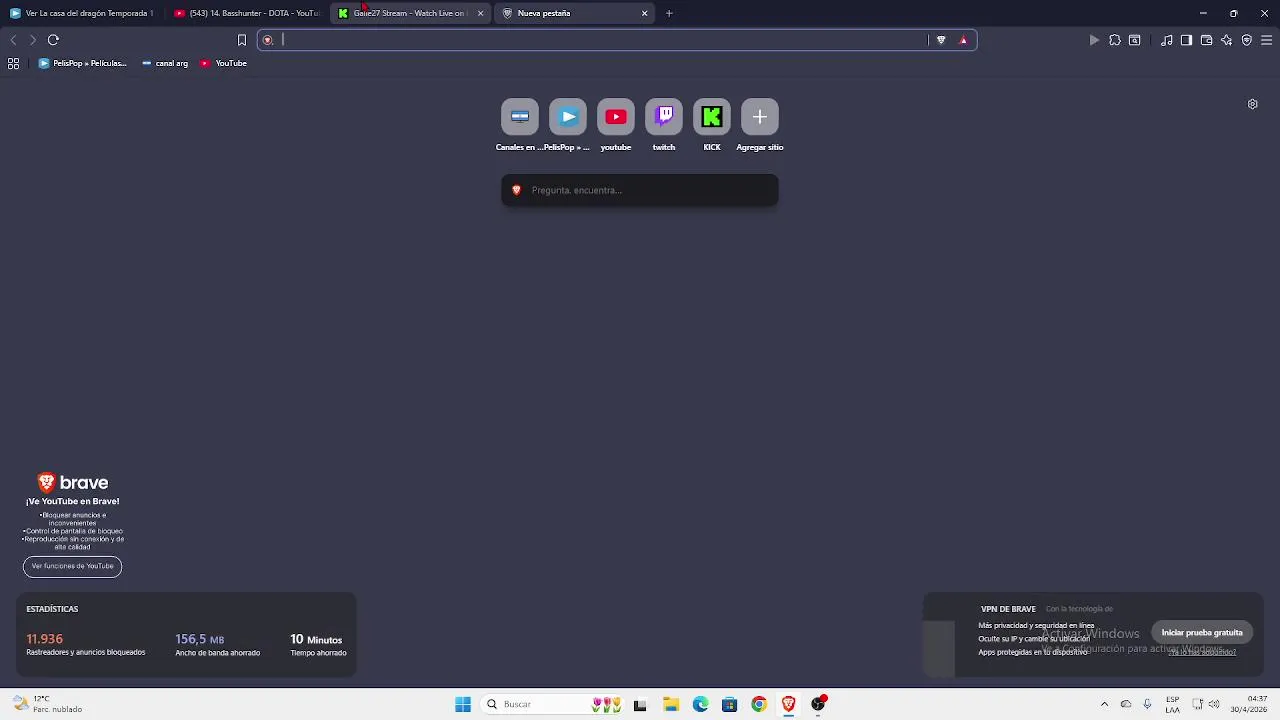Click Ver funciones de YouTube button
The image size is (1280, 720).
click(x=72, y=566)
